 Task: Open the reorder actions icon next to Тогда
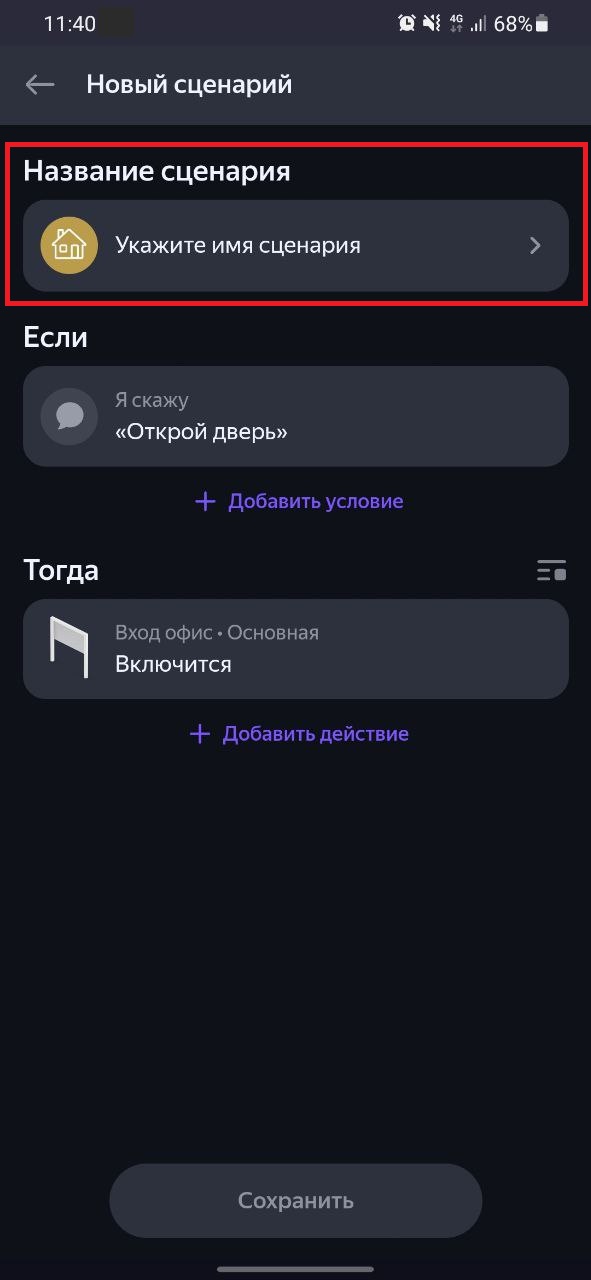[551, 571]
